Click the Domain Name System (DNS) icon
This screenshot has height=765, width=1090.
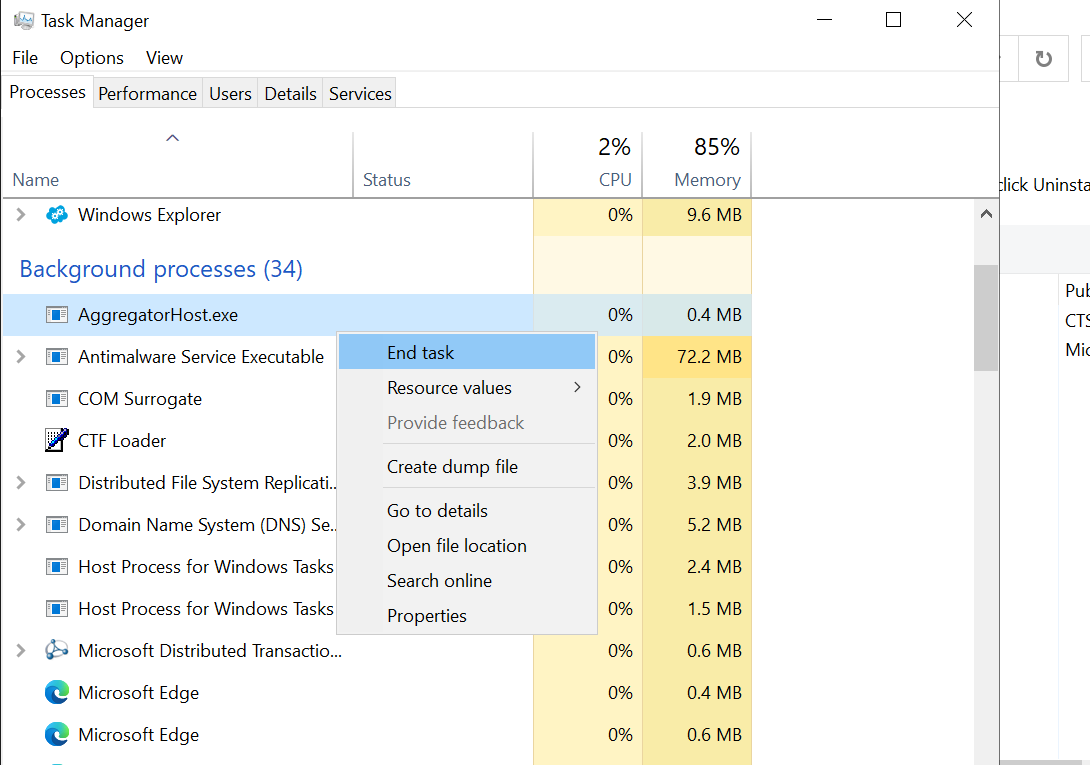pyautogui.click(x=57, y=524)
